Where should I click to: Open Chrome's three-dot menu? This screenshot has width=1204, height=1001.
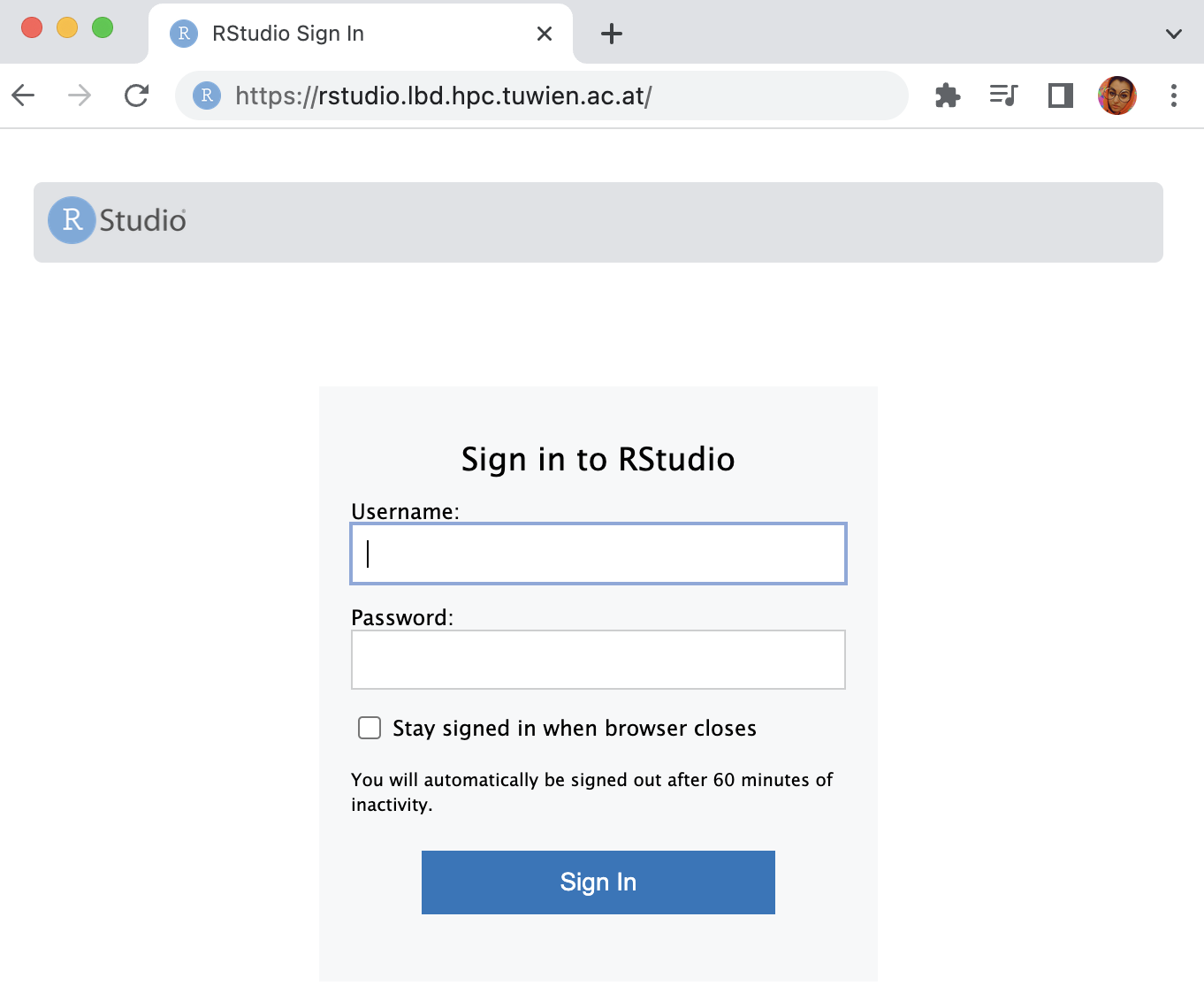1174,96
